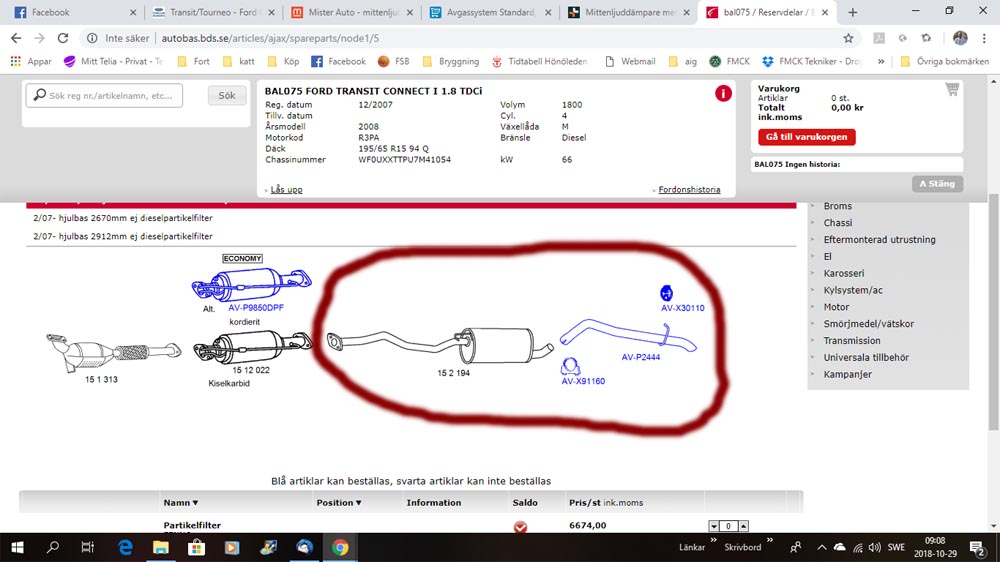Open Övriga bokmärken folder

coord(945,61)
